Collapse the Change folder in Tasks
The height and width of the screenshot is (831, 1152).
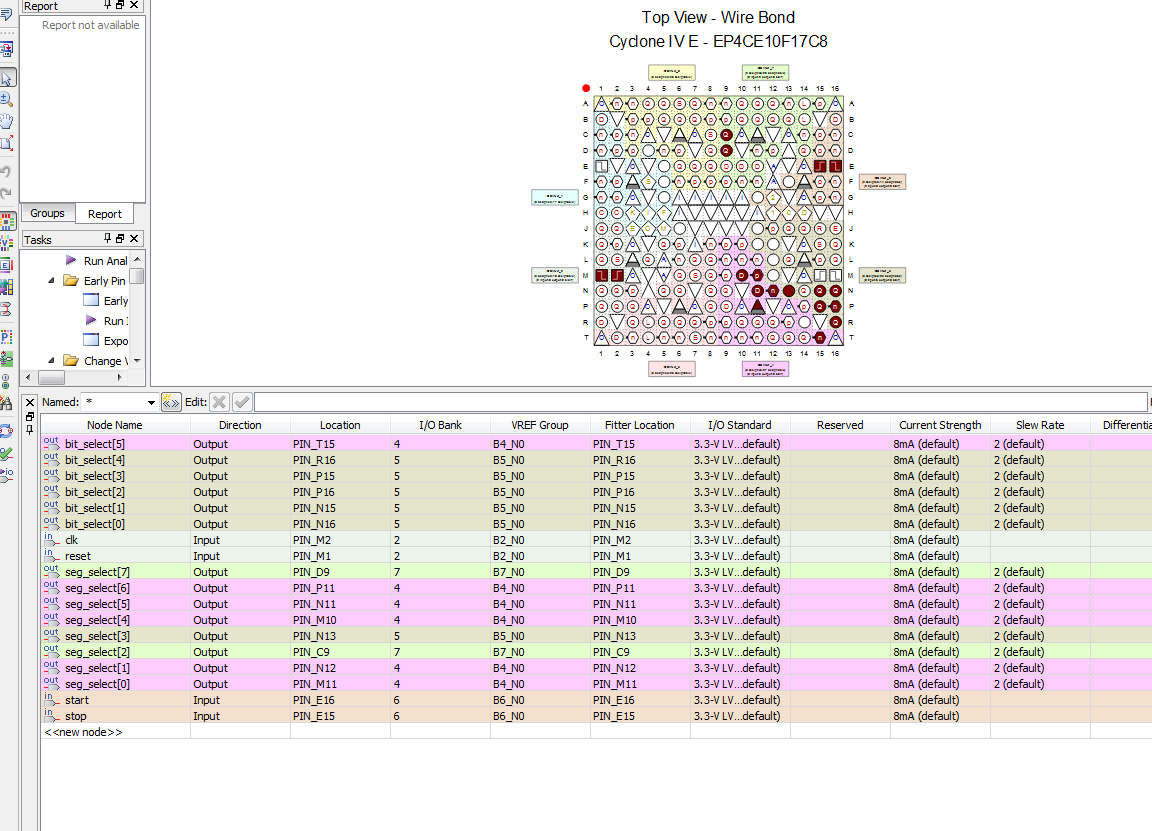(x=51, y=361)
